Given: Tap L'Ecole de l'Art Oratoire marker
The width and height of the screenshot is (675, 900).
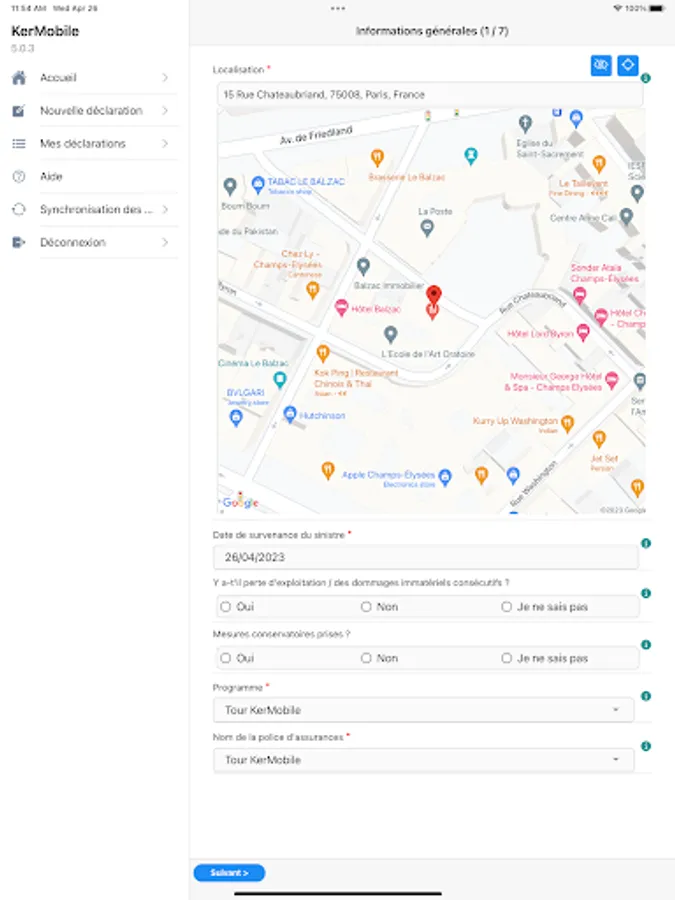Looking at the screenshot, I should click(x=391, y=334).
